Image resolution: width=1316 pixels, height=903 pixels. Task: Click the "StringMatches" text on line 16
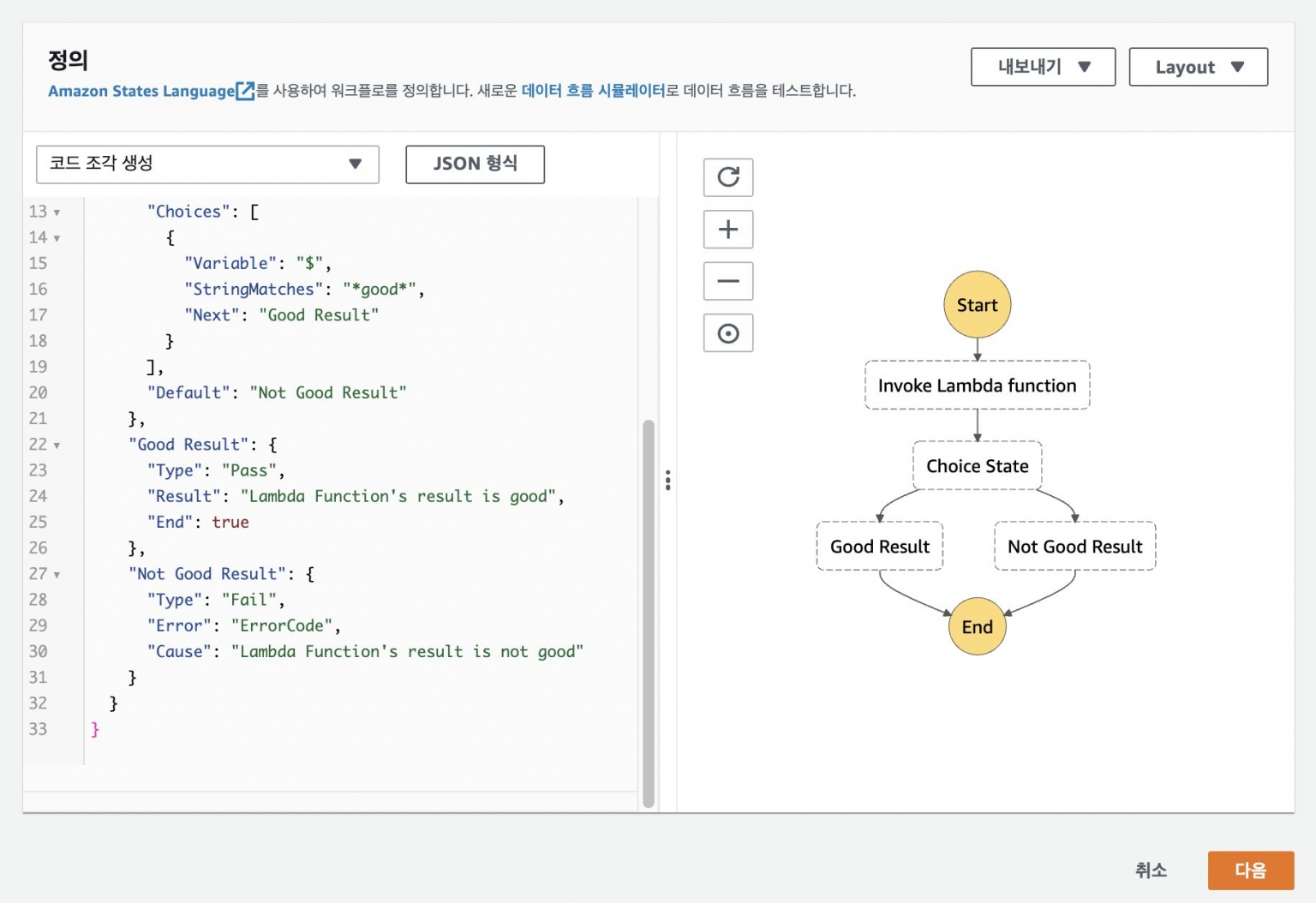pos(254,290)
